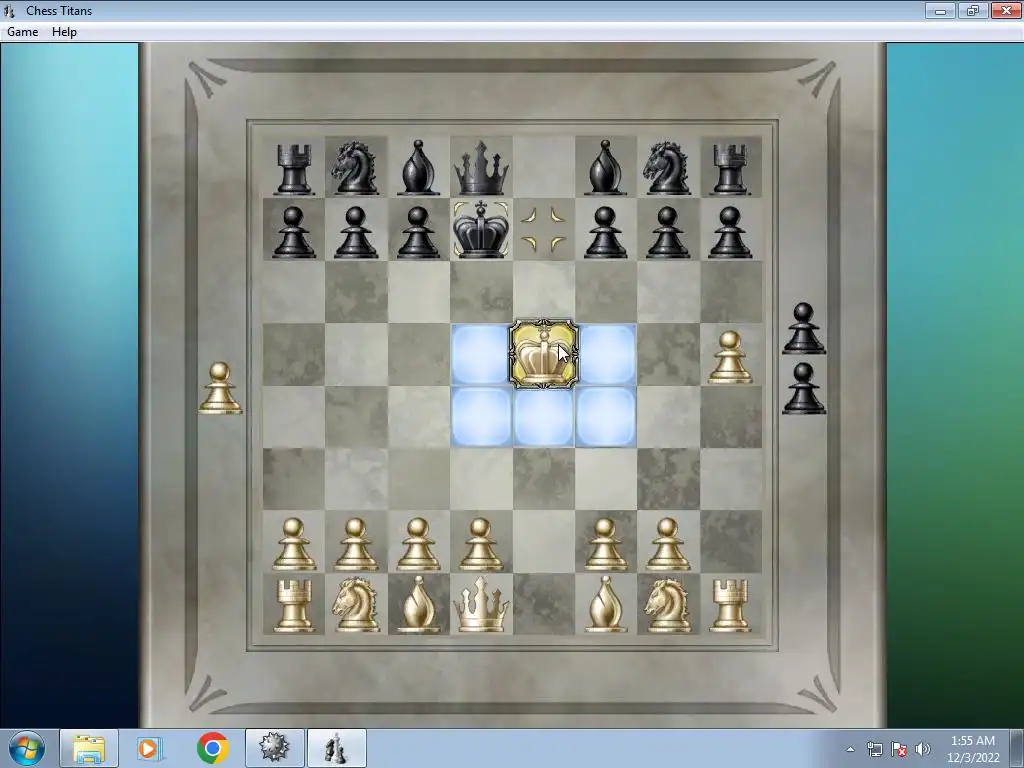The width and height of the screenshot is (1024, 768).
Task: Select the black rook on h8
Action: (x=730, y=169)
